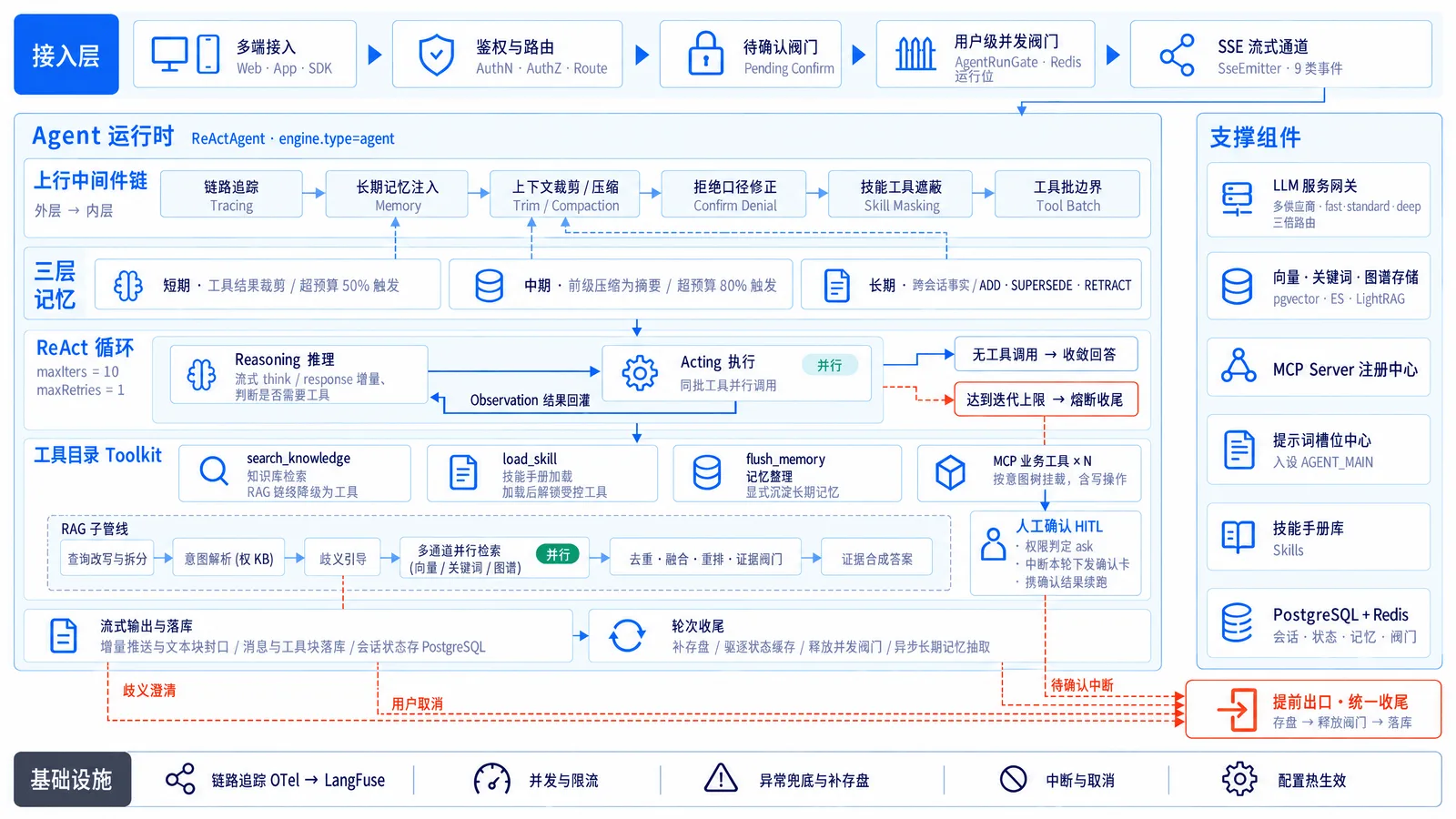Click the document icon beside 流式输出与落库
This screenshot has width=1456, height=819.
point(63,635)
